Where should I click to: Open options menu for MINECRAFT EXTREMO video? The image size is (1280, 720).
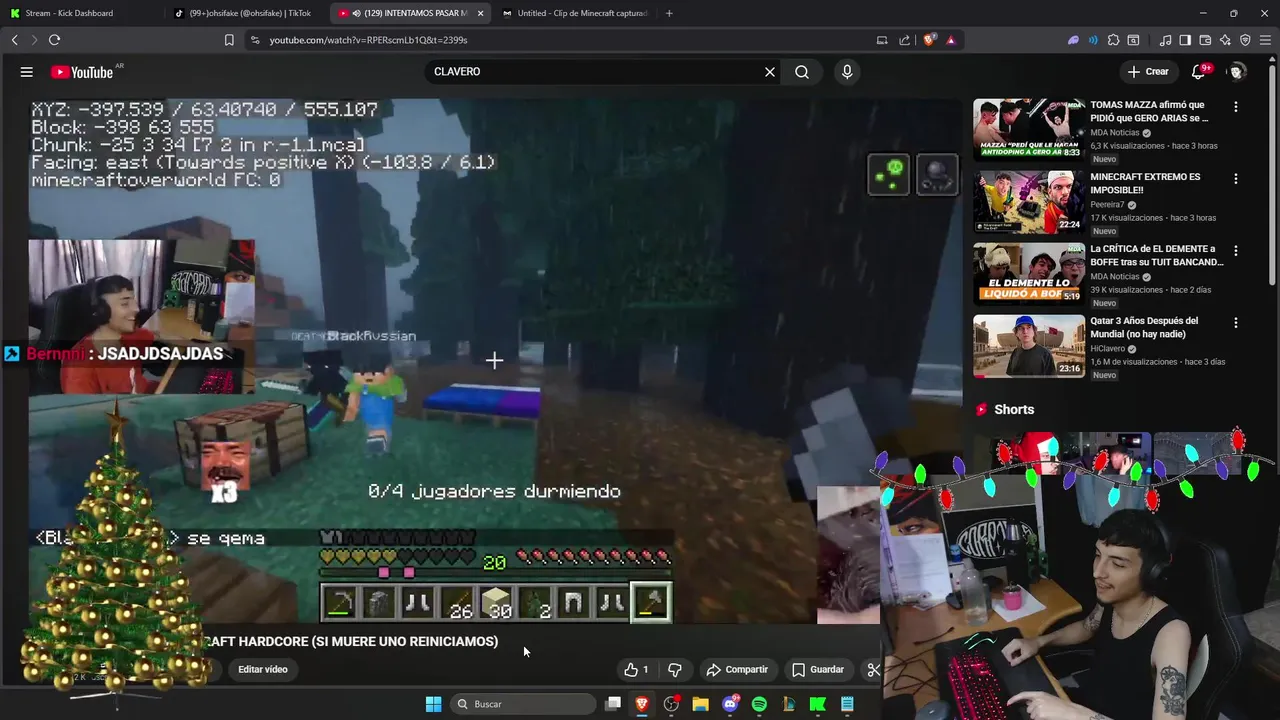(x=1235, y=179)
